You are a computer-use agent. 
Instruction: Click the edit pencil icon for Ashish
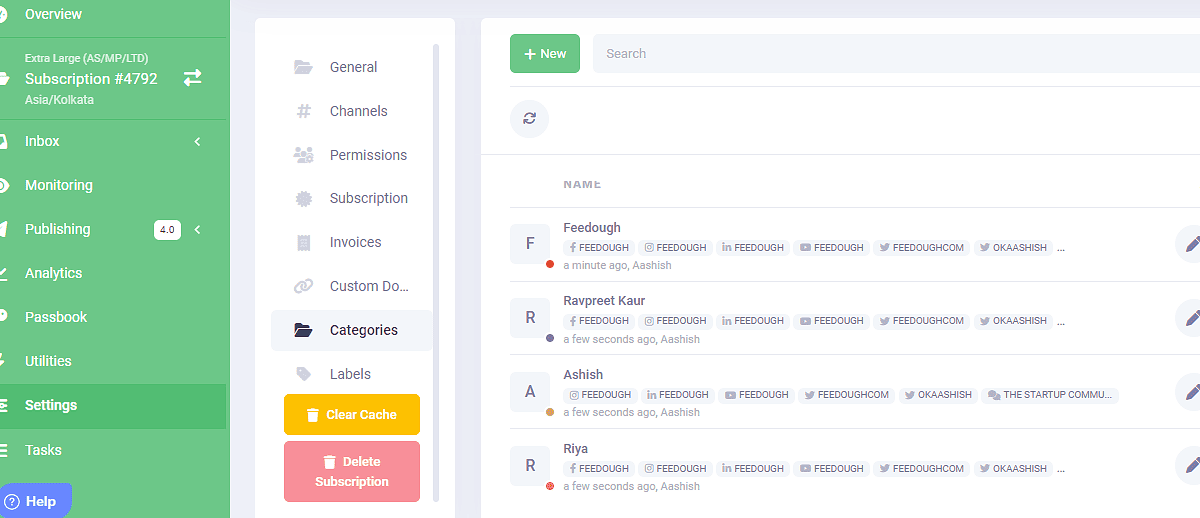pyautogui.click(x=1190, y=392)
